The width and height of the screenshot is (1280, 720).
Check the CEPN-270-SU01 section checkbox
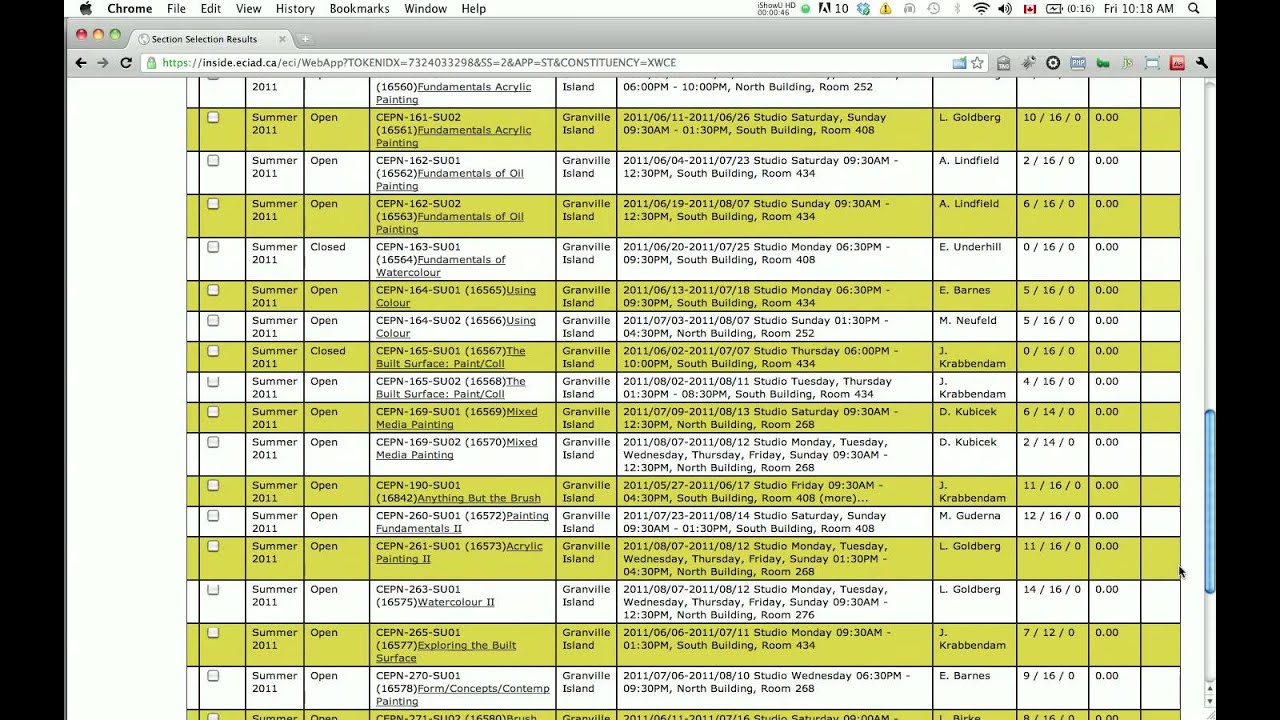[x=213, y=675]
